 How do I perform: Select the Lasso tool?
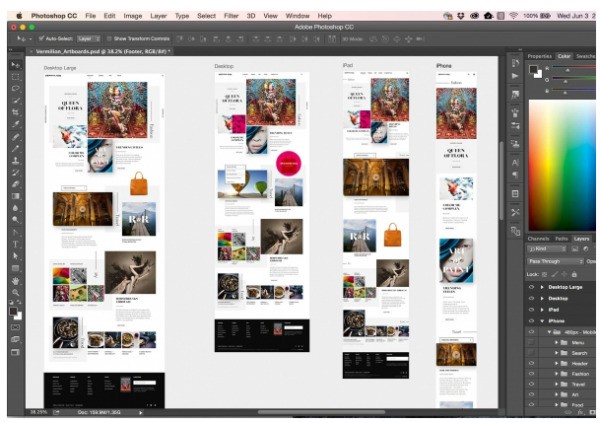click(15, 89)
